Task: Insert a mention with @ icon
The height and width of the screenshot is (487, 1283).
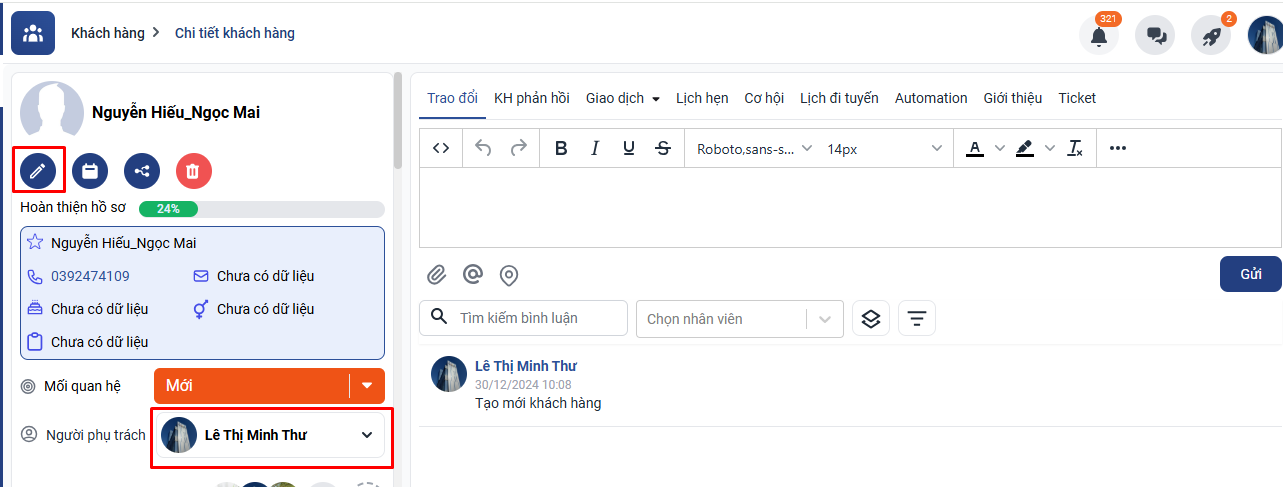Action: 472,275
